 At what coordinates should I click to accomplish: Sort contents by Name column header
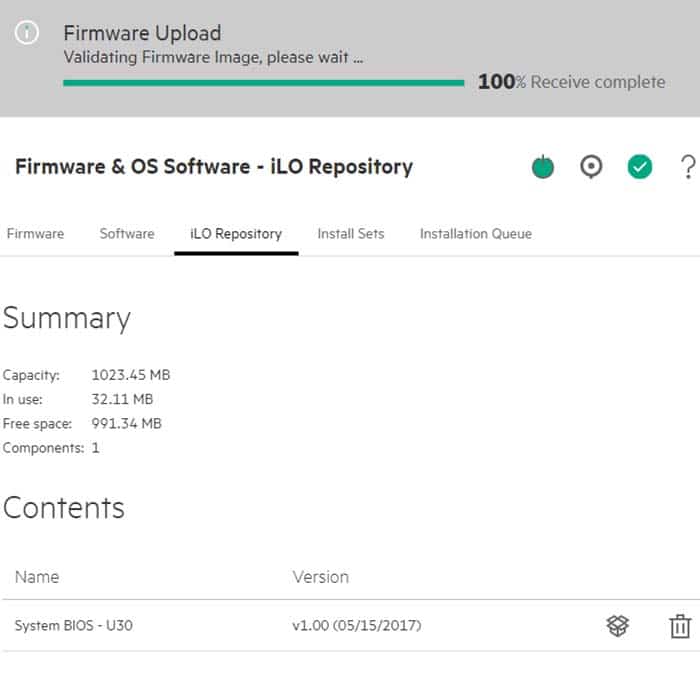coord(37,577)
